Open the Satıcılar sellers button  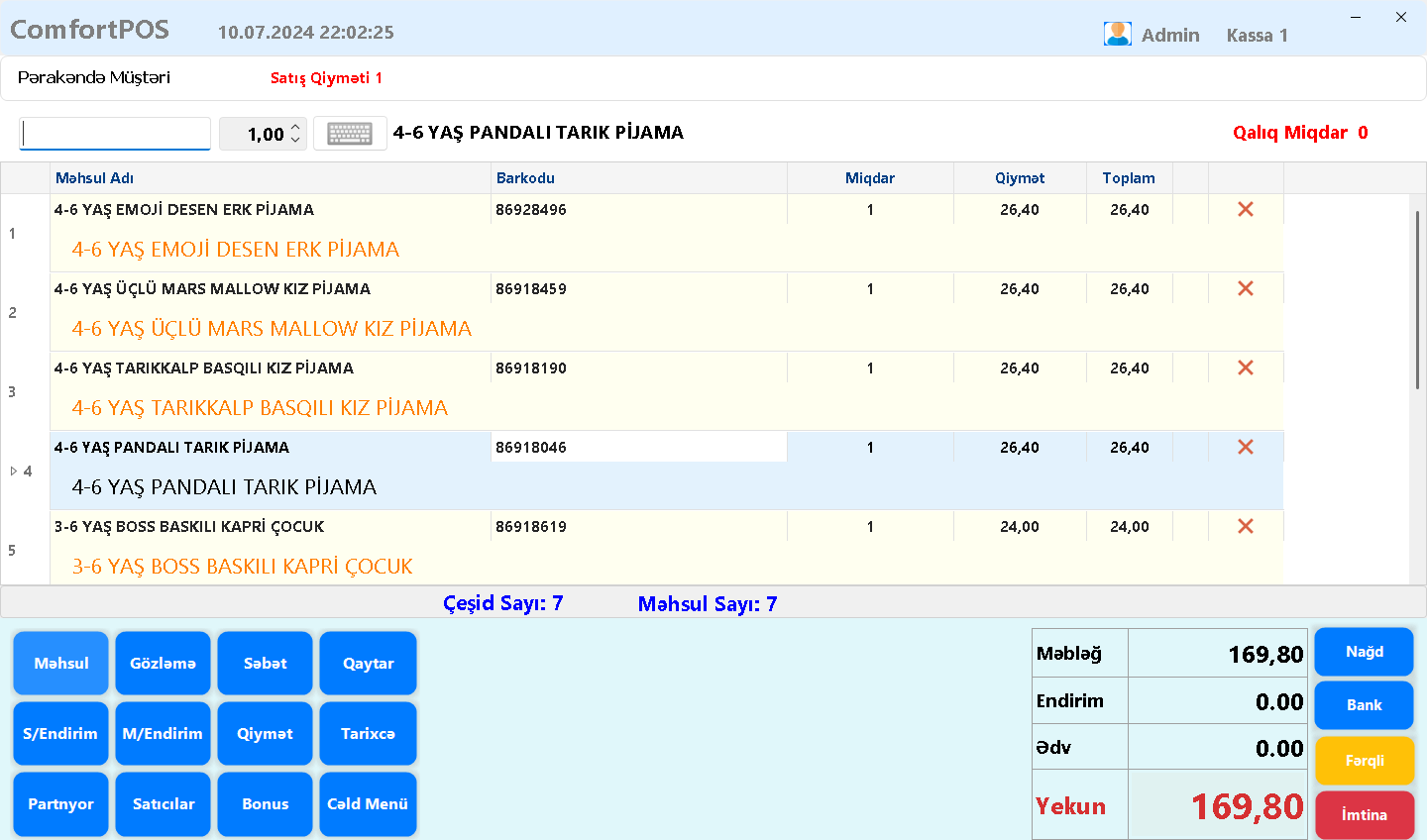pos(163,803)
